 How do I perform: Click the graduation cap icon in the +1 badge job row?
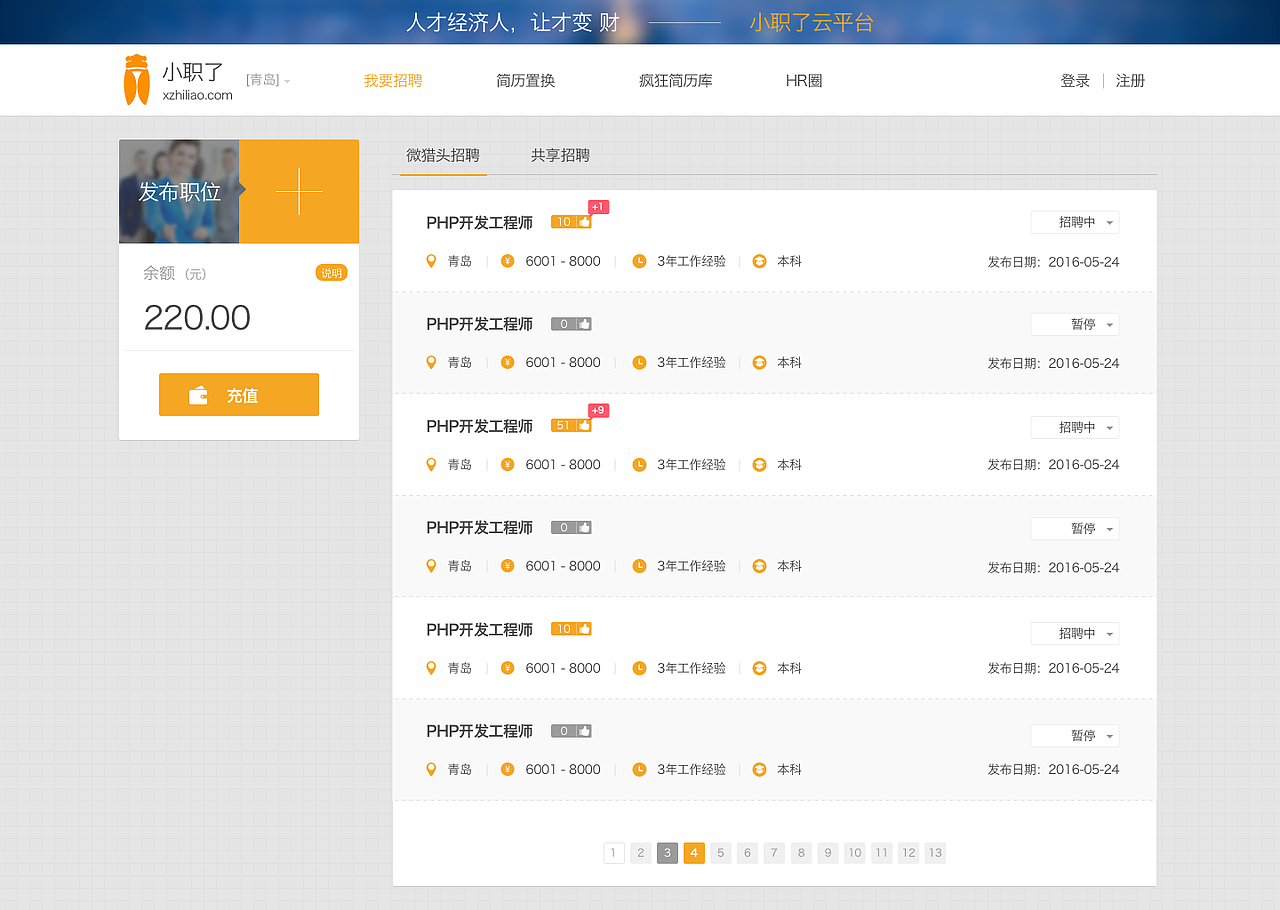click(x=760, y=261)
